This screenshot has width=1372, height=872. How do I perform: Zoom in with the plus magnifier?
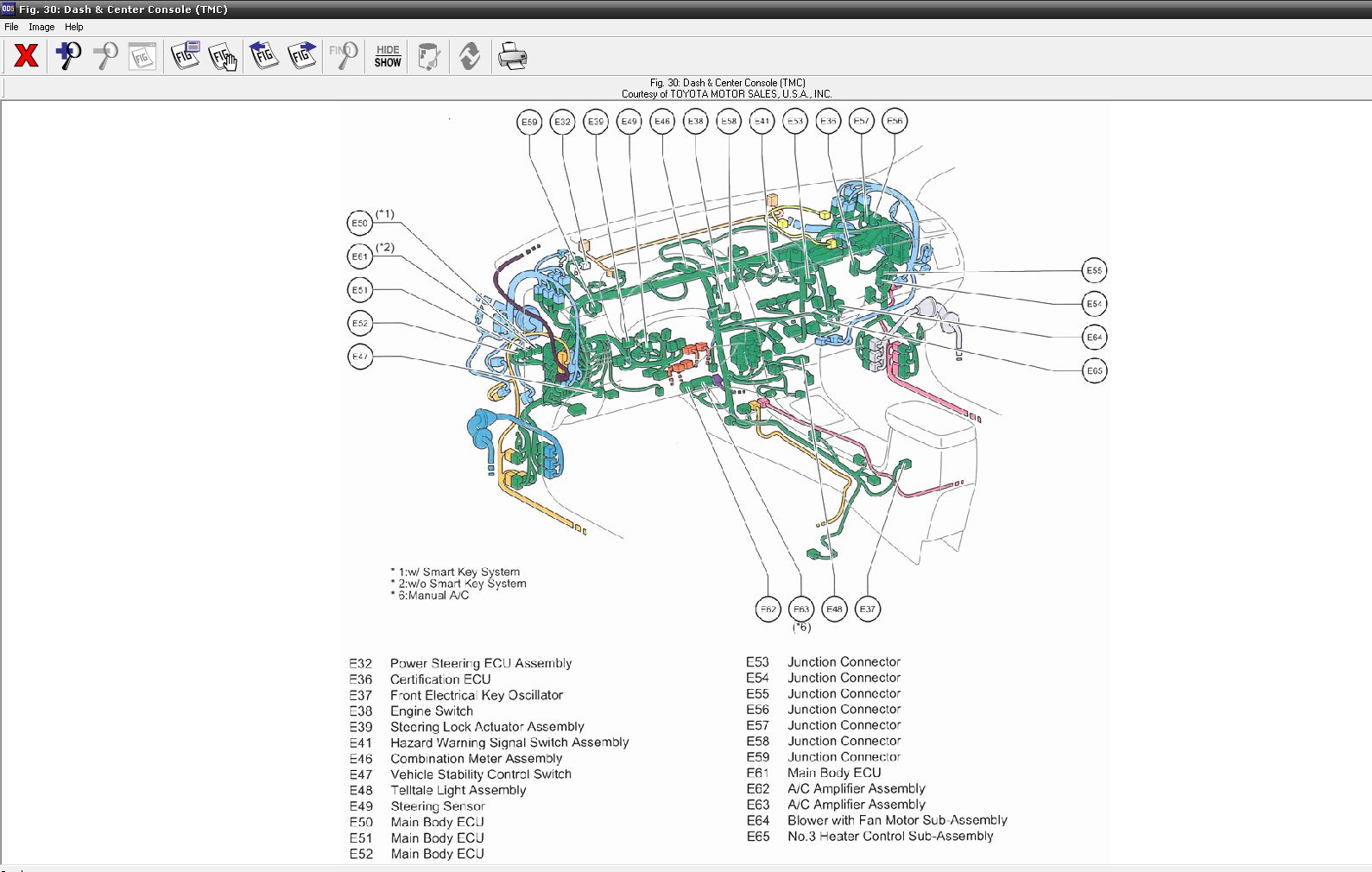click(67, 56)
